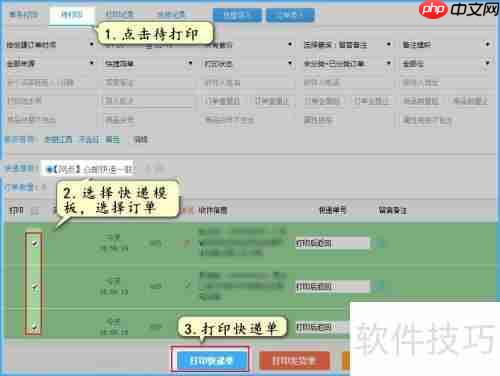Expand the order-time sorting dropdown in the first filter row
Screen dimensions: 500x376
click(50, 44)
